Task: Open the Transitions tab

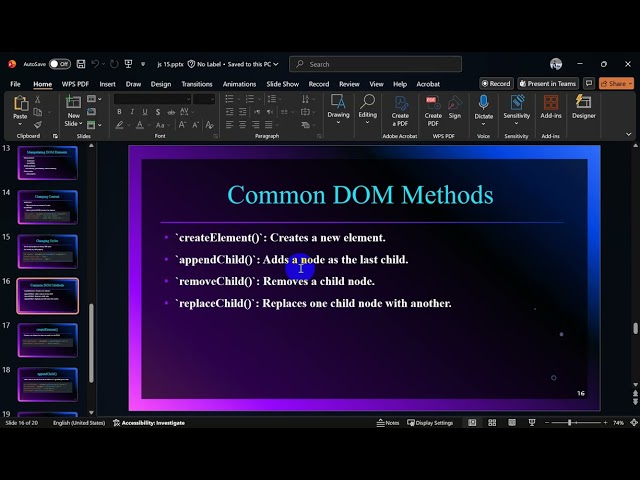Action: click(197, 84)
